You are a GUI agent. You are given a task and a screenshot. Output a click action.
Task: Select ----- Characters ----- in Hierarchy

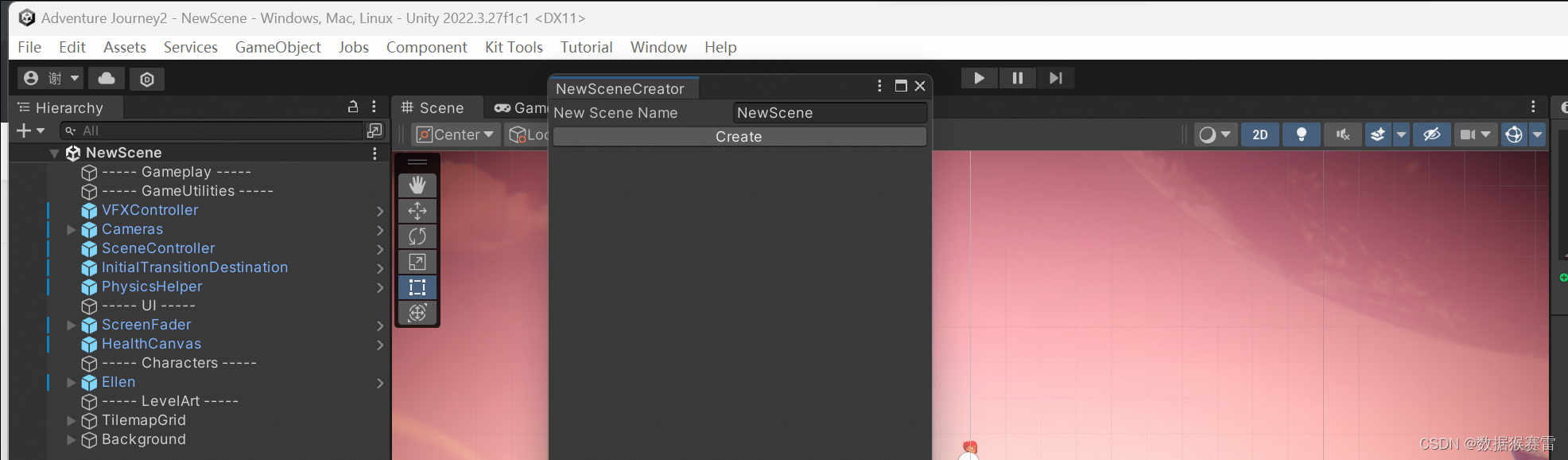tap(179, 364)
